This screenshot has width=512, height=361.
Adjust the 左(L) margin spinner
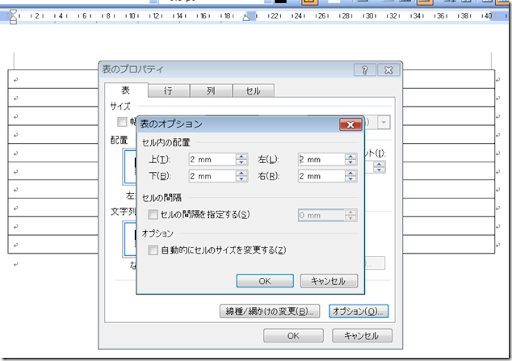coord(351,159)
